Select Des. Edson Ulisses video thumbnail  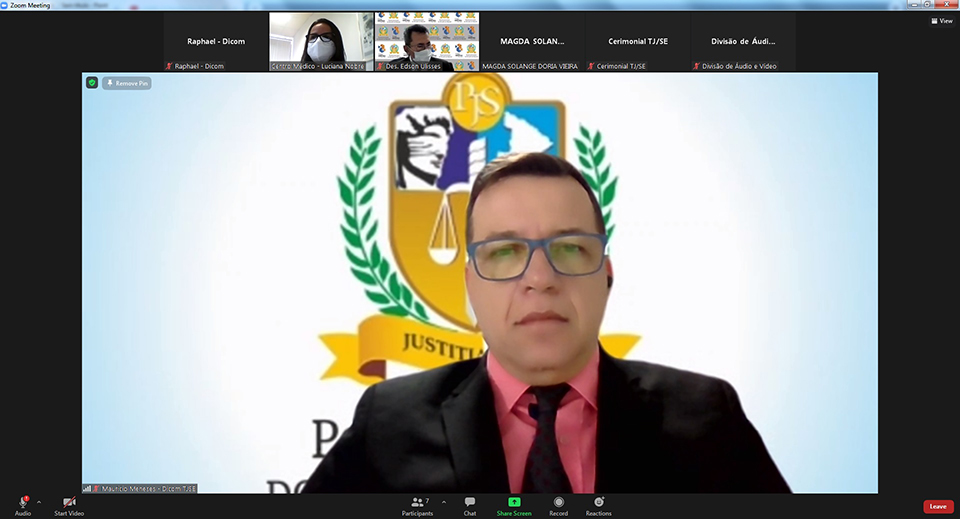(427, 42)
